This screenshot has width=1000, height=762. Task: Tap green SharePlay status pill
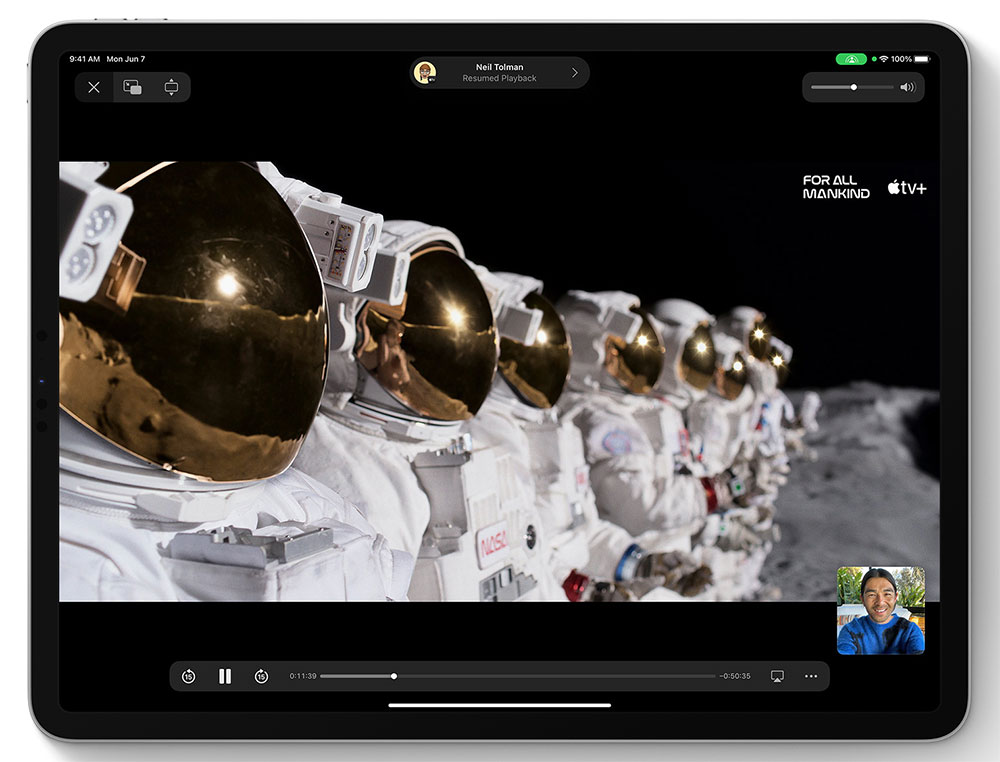point(851,59)
